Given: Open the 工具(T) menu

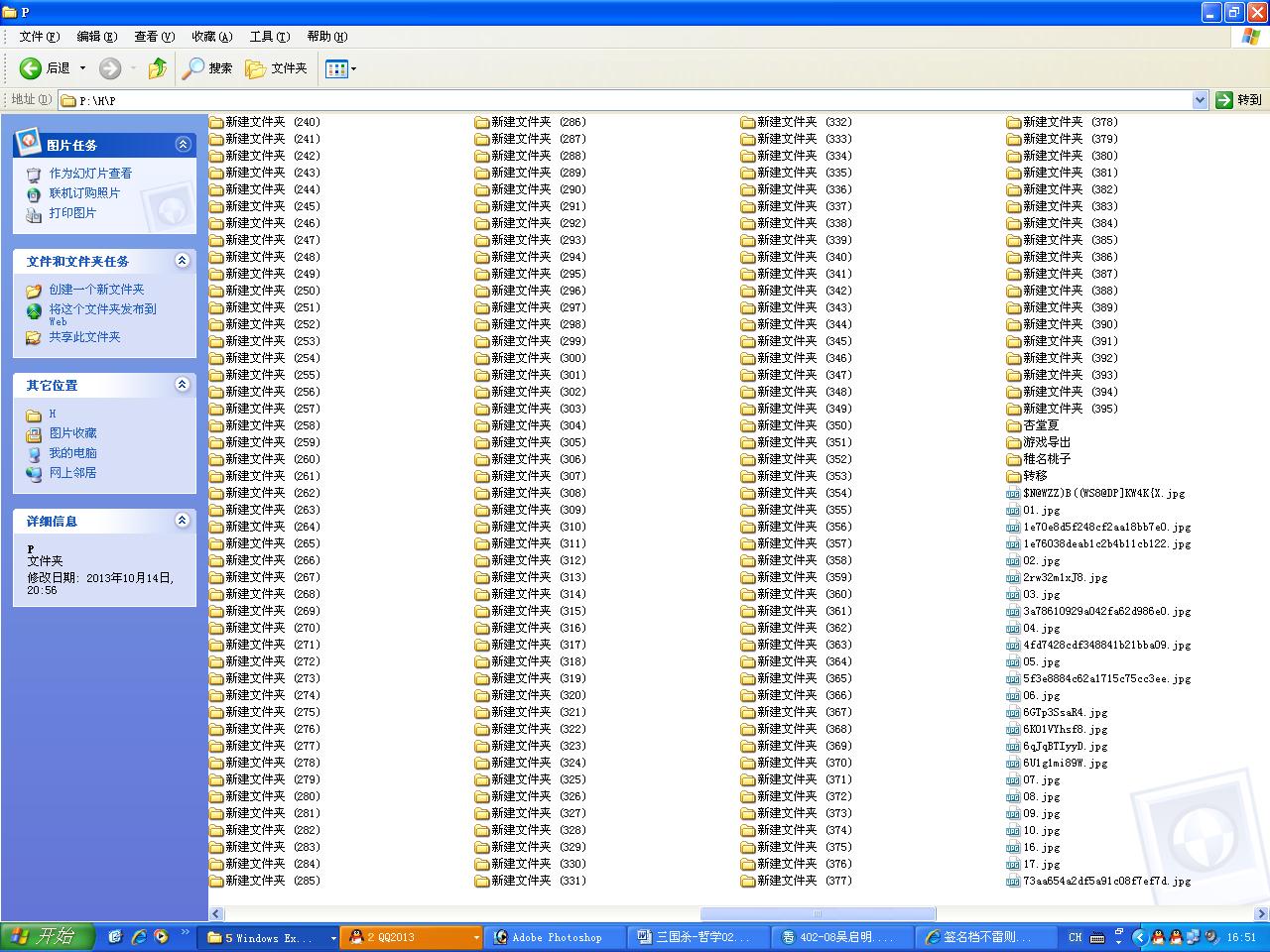Looking at the screenshot, I should (x=269, y=37).
